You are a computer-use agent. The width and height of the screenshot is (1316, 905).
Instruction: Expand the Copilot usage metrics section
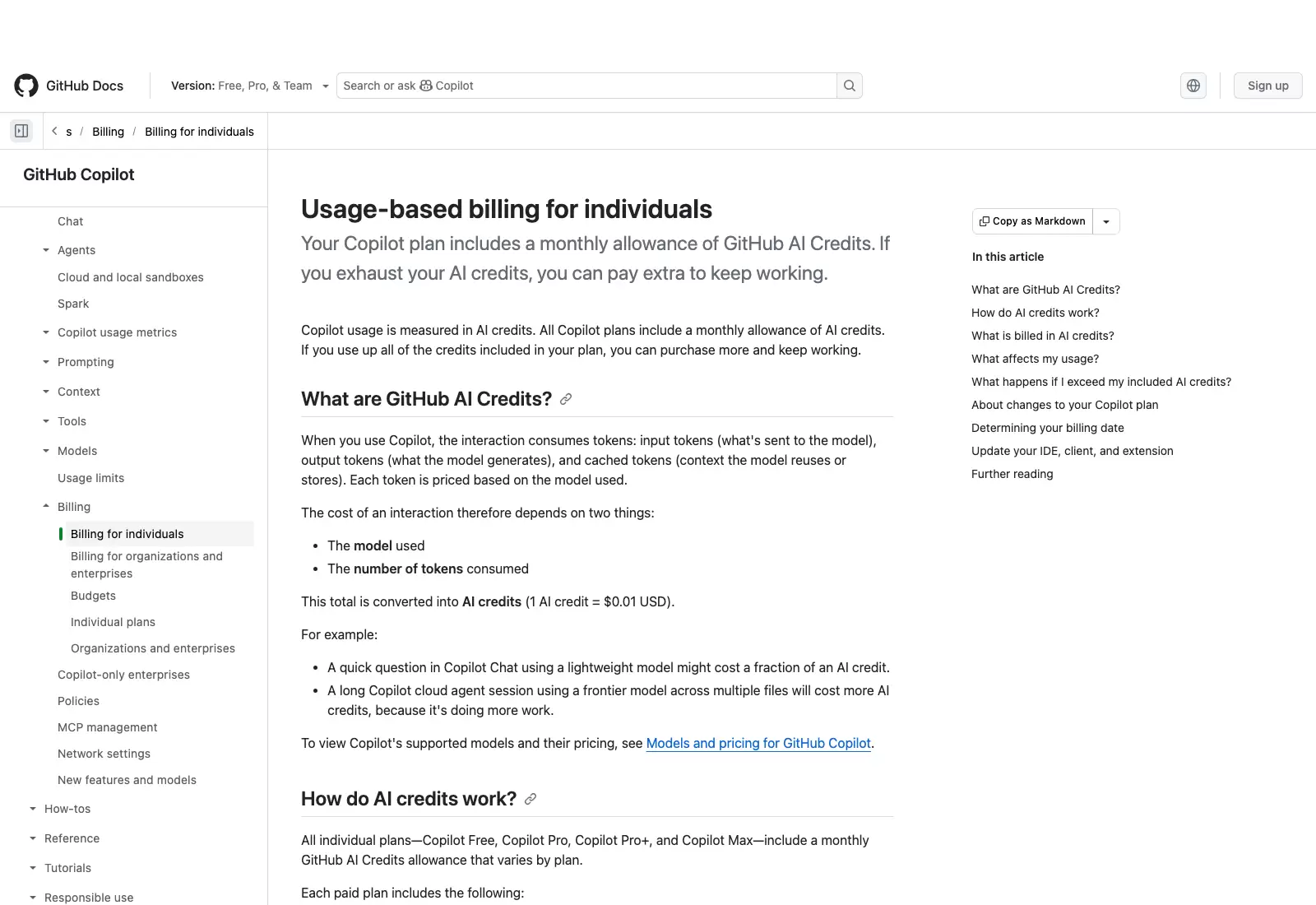click(46, 332)
